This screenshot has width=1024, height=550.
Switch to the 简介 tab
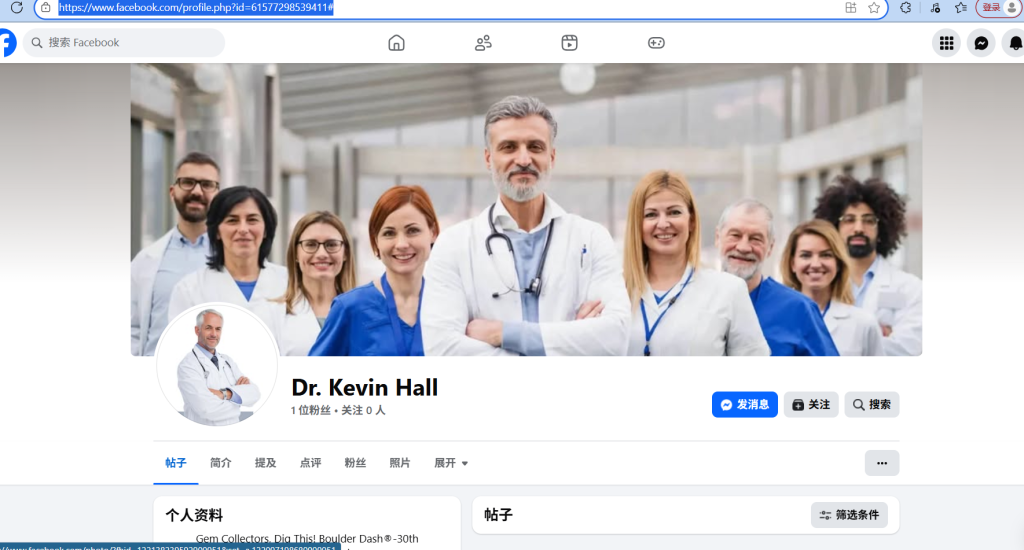pyautogui.click(x=220, y=463)
